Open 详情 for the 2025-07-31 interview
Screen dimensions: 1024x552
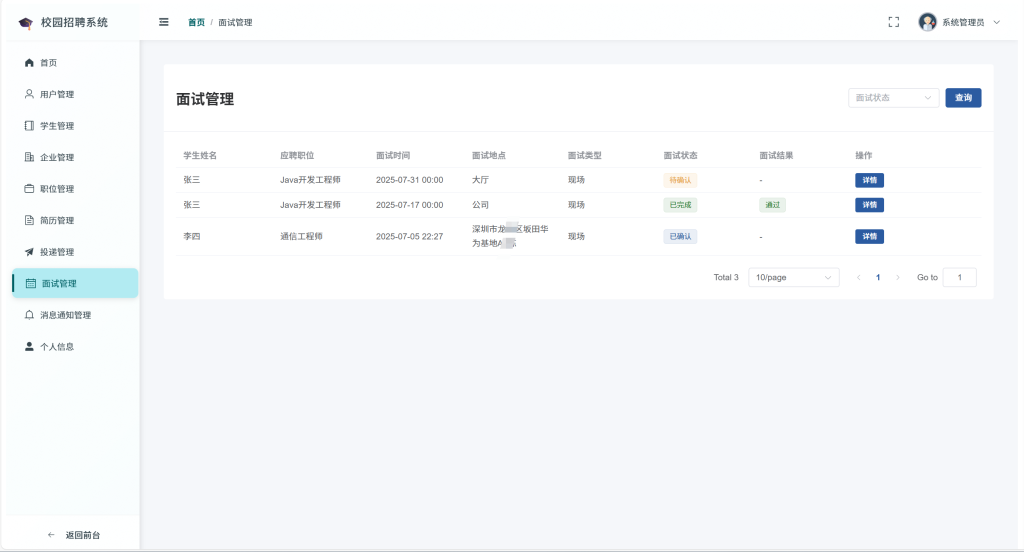(869, 180)
